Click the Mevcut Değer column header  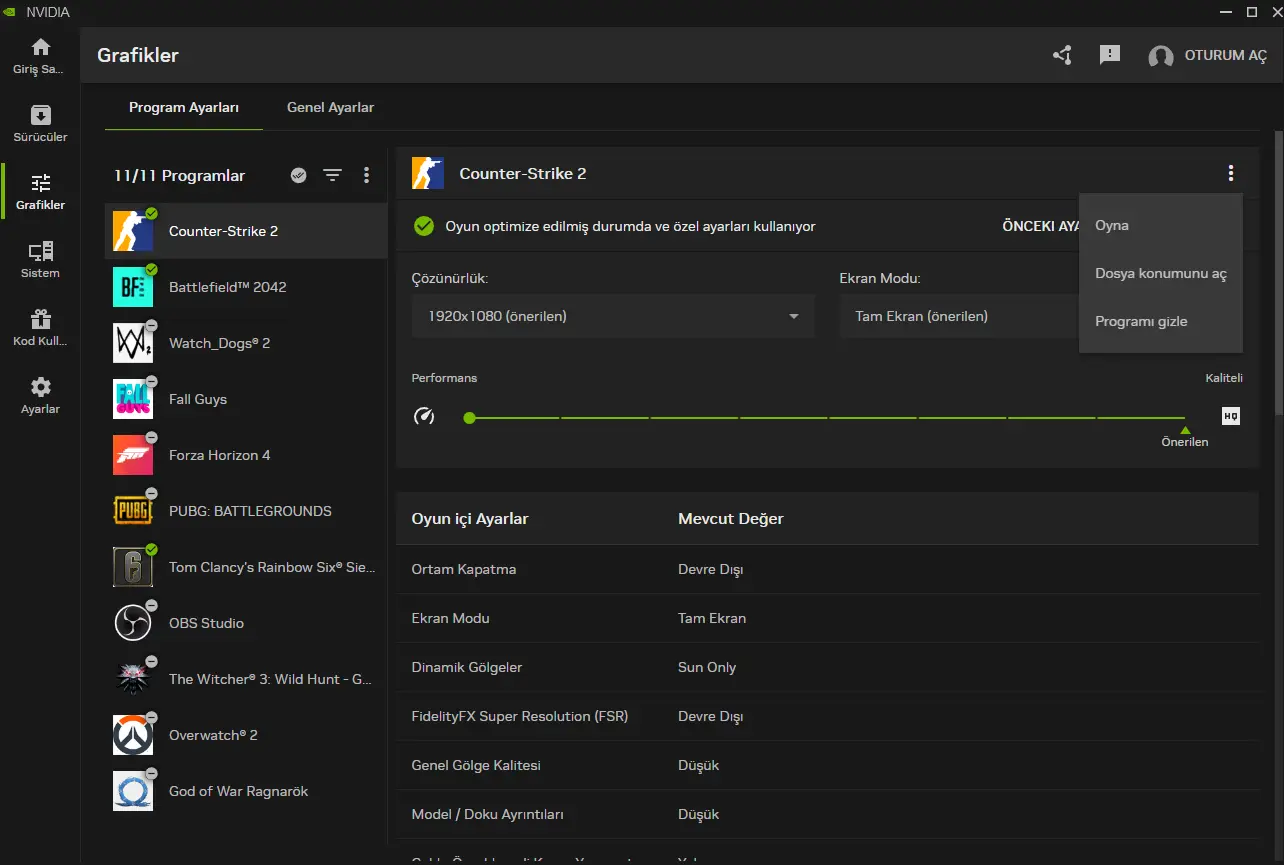click(x=731, y=518)
